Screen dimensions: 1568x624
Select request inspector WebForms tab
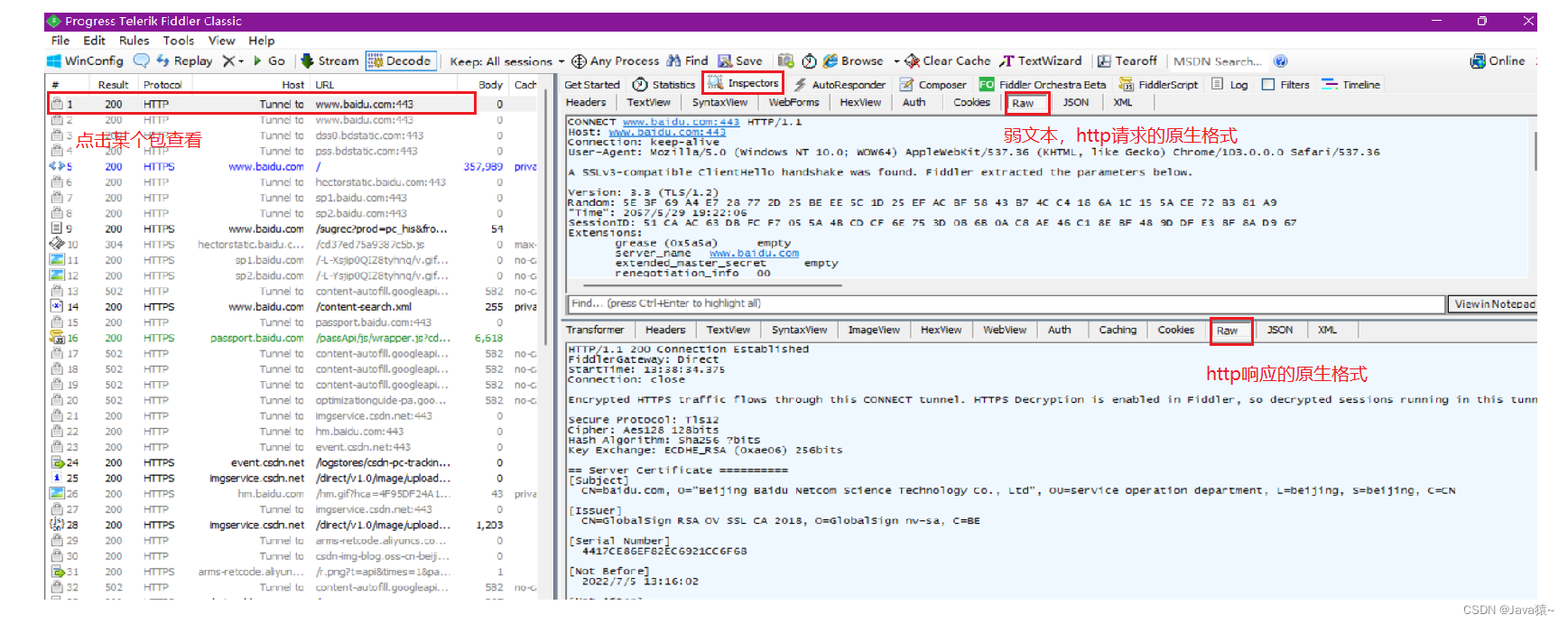coord(793,102)
